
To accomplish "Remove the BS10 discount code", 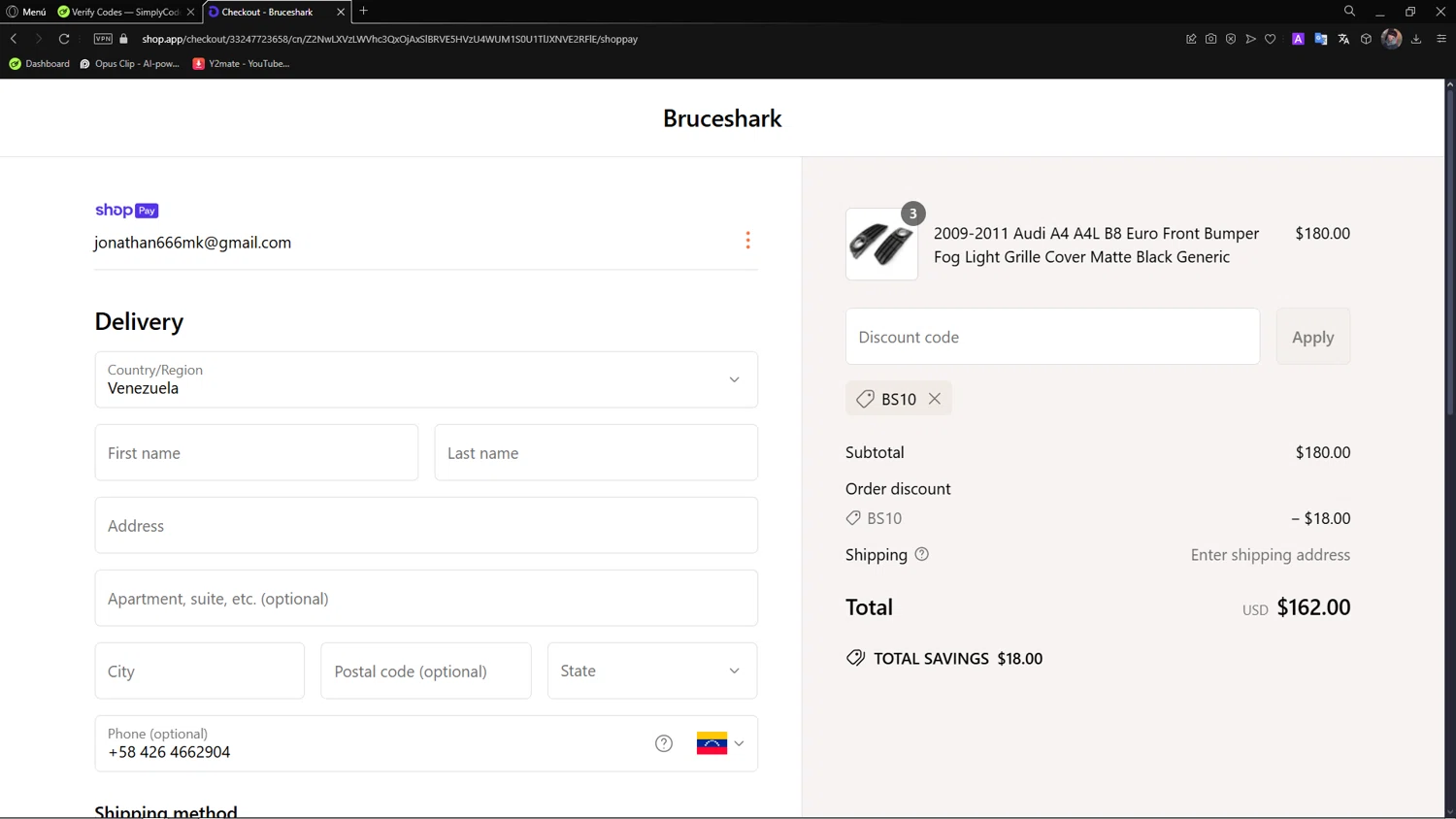I will 935,399.
